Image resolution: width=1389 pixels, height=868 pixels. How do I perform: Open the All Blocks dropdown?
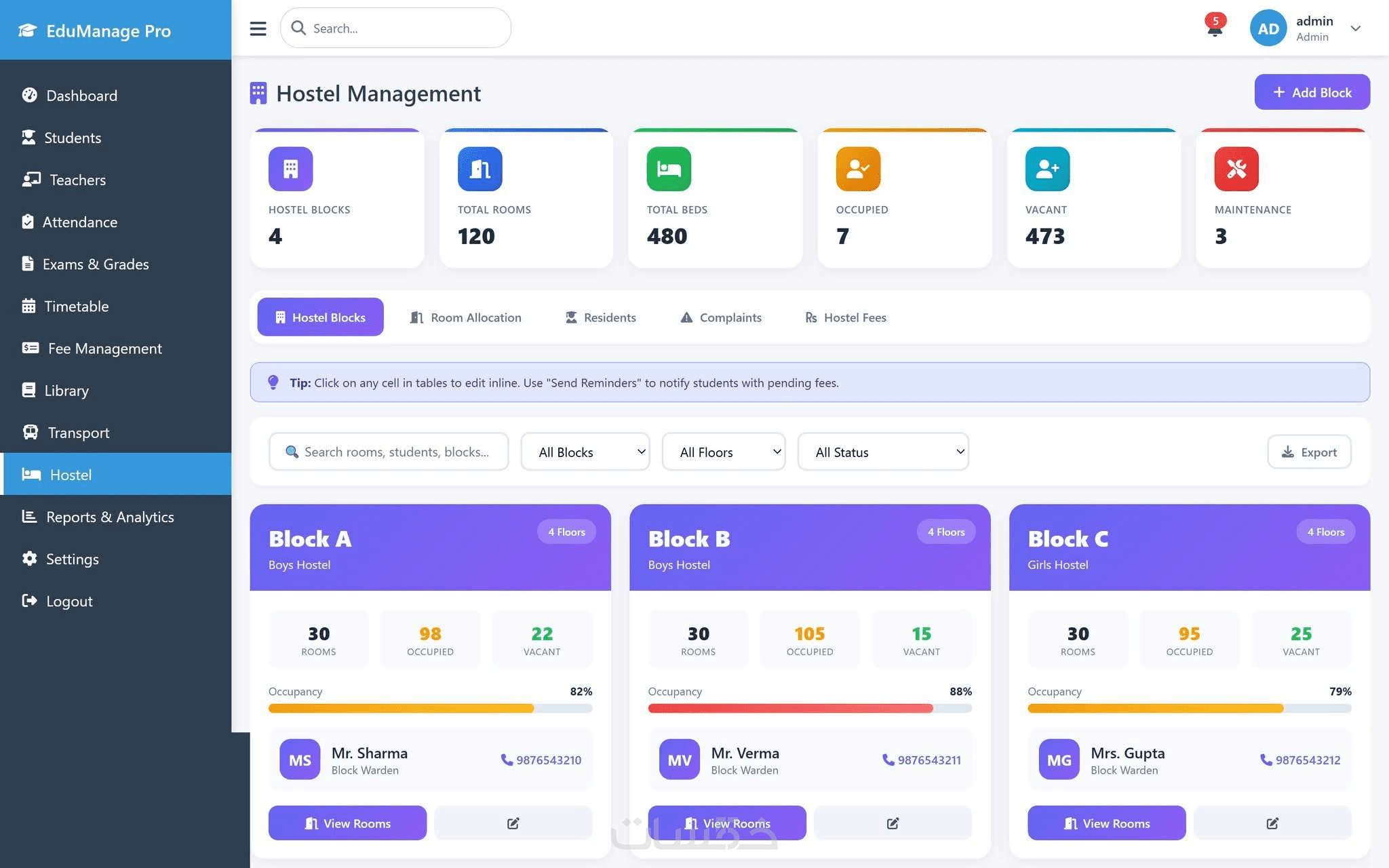(585, 452)
